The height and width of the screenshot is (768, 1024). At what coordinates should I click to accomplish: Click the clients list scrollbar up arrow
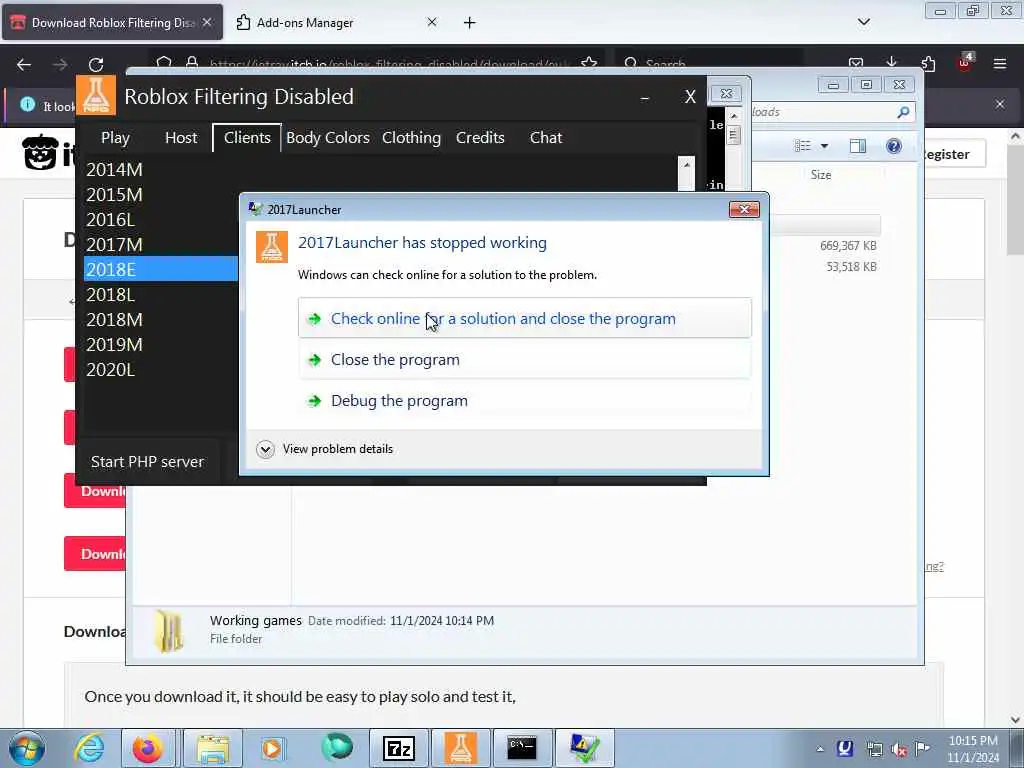[686, 165]
